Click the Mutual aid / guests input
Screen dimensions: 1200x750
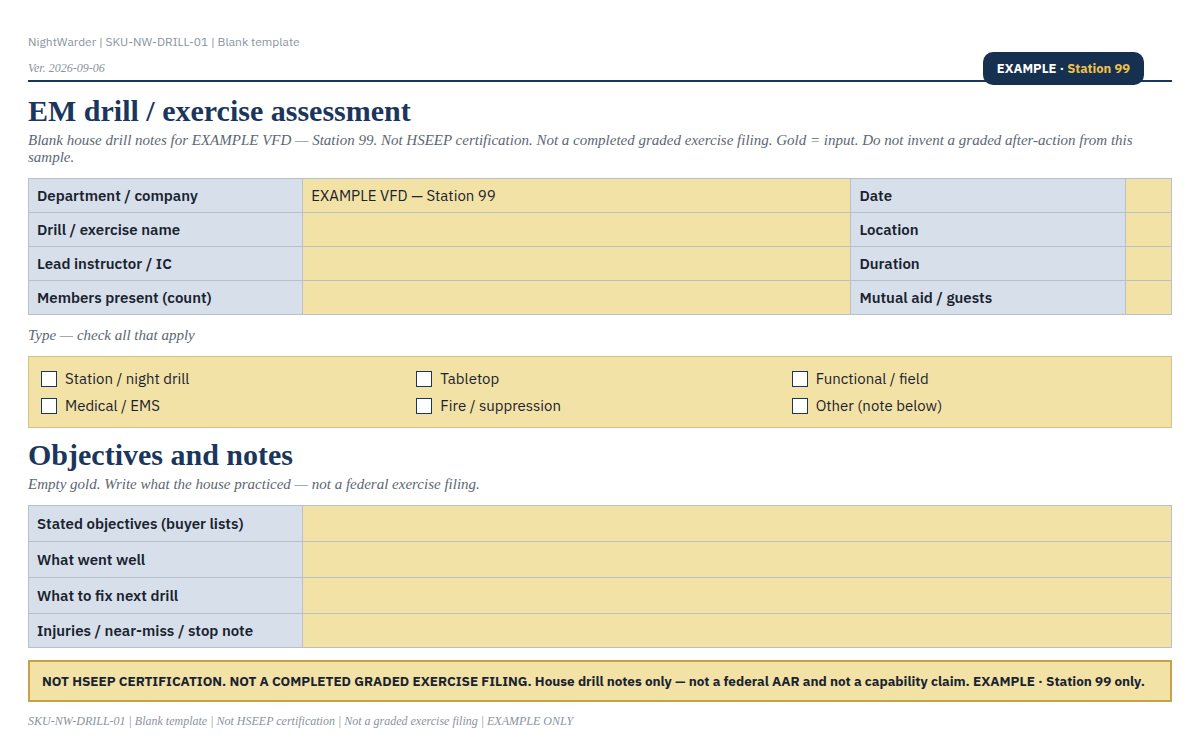(1148, 298)
